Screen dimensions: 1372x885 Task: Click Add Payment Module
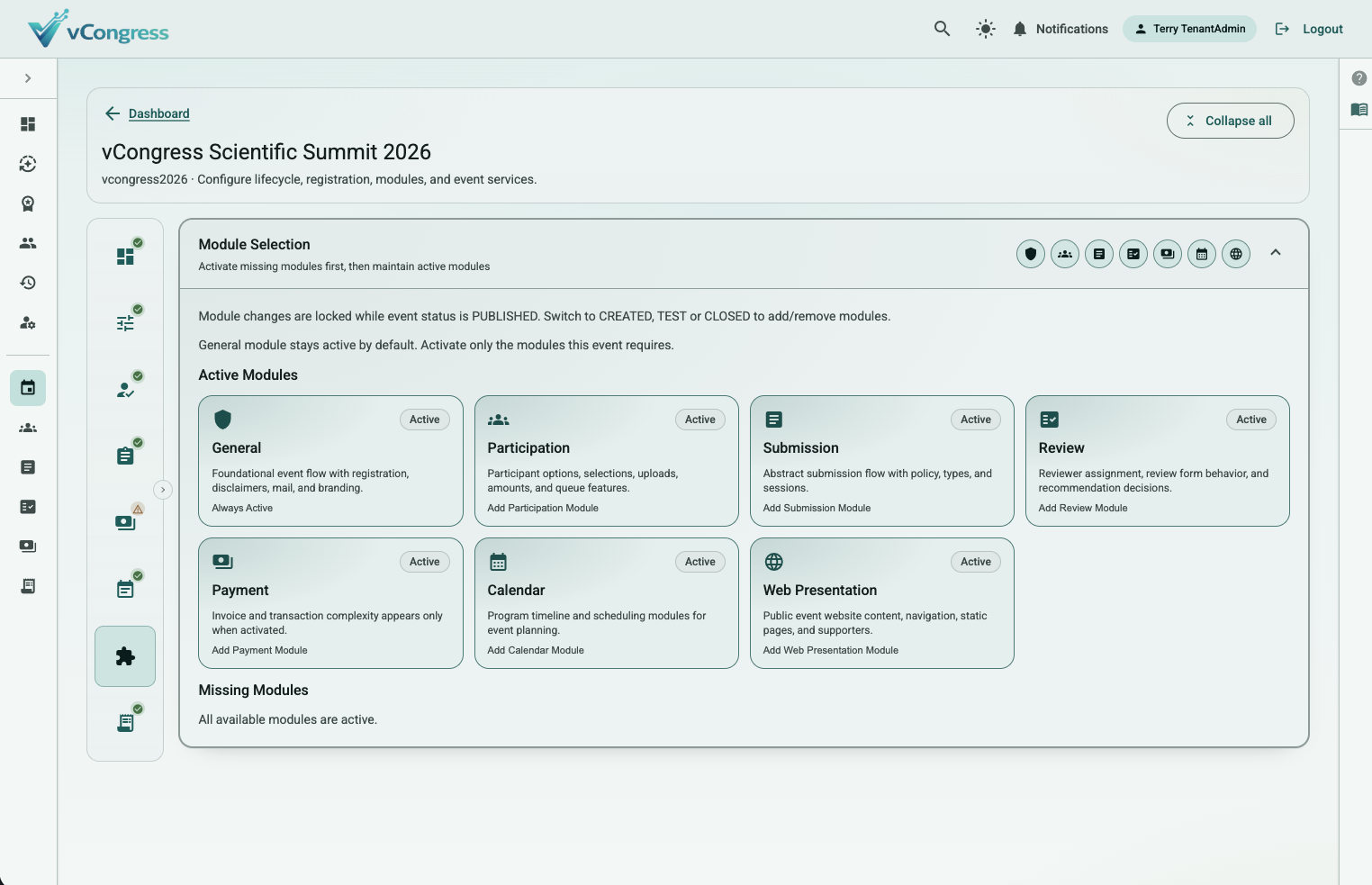click(259, 650)
